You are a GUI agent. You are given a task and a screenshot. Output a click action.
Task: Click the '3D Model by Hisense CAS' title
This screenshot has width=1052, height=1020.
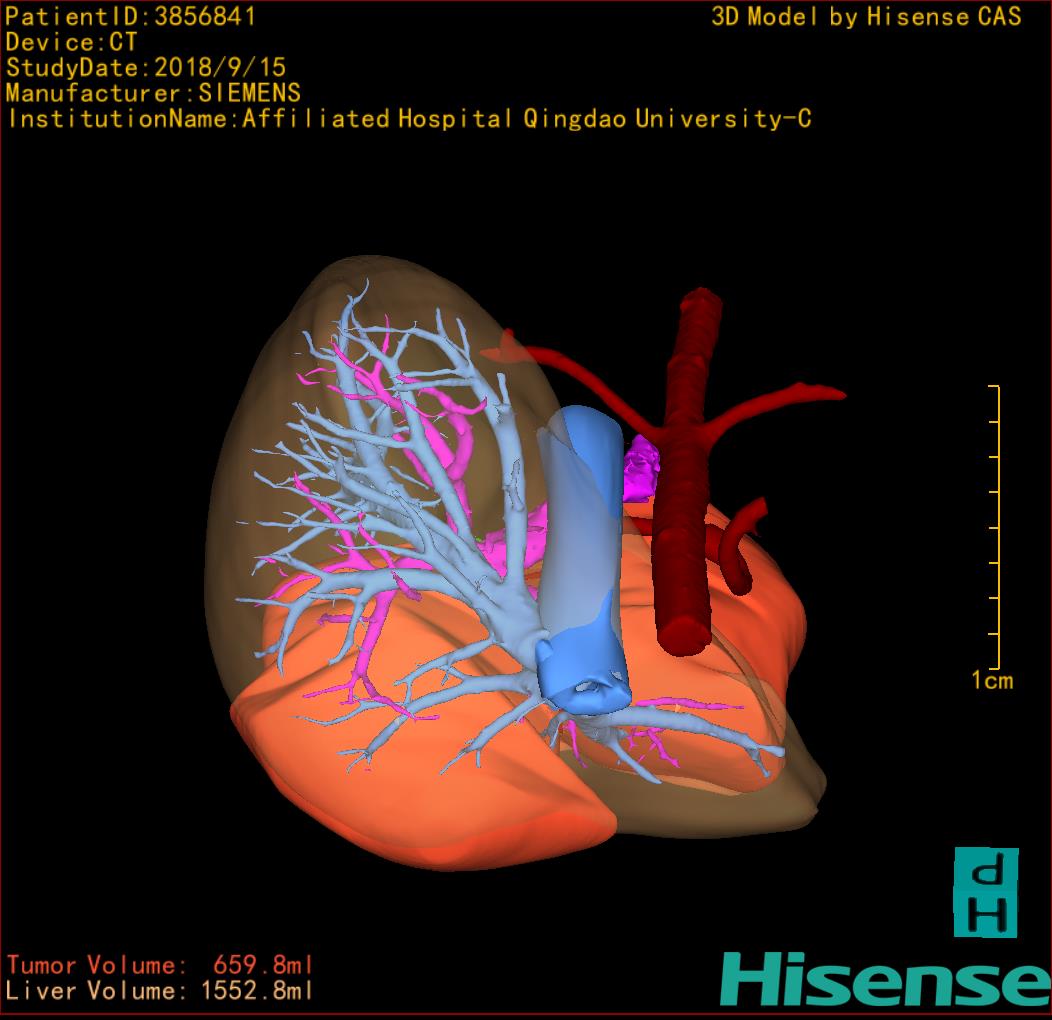[866, 17]
